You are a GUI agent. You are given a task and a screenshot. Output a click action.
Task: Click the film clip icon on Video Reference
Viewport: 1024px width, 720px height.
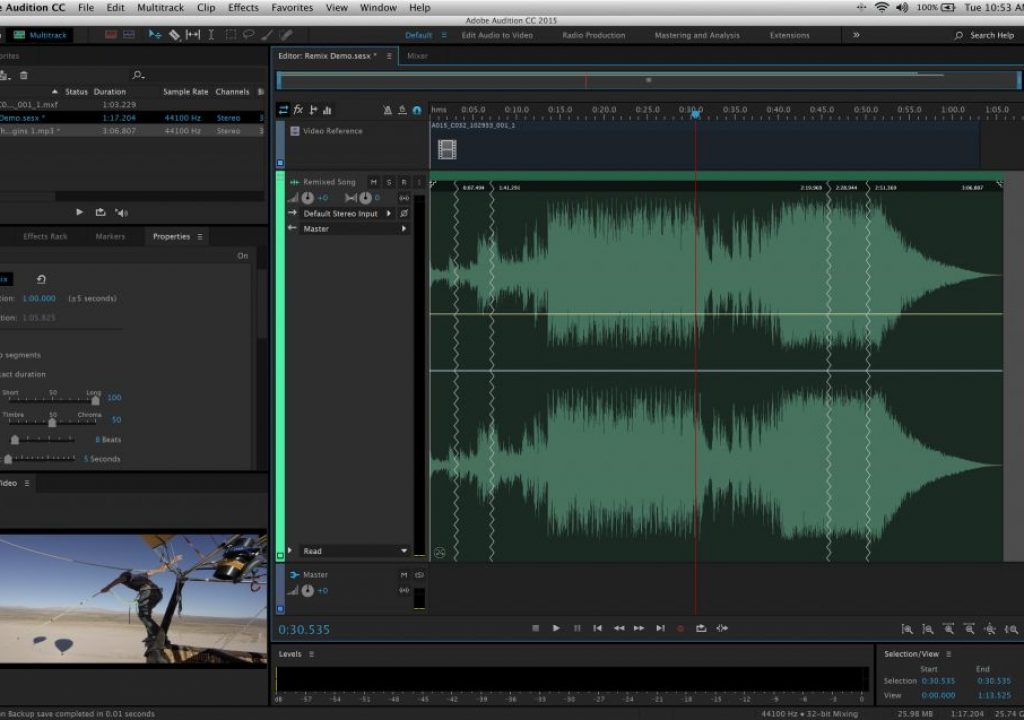coord(447,150)
